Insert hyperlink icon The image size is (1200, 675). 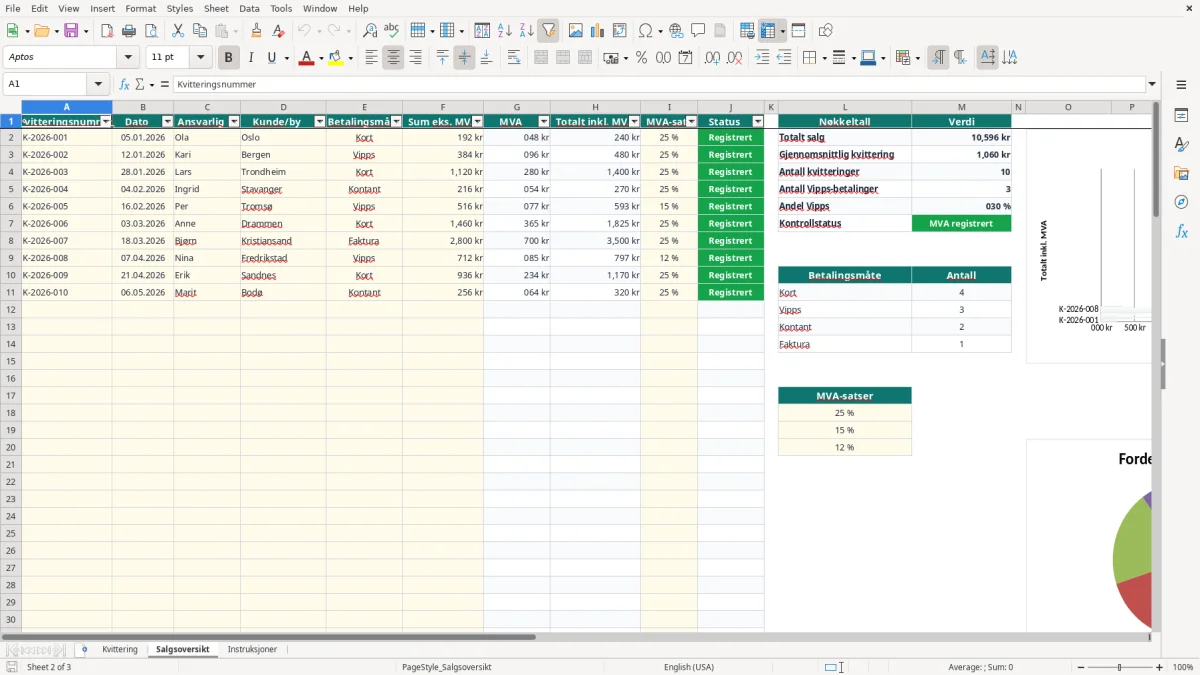(676, 31)
